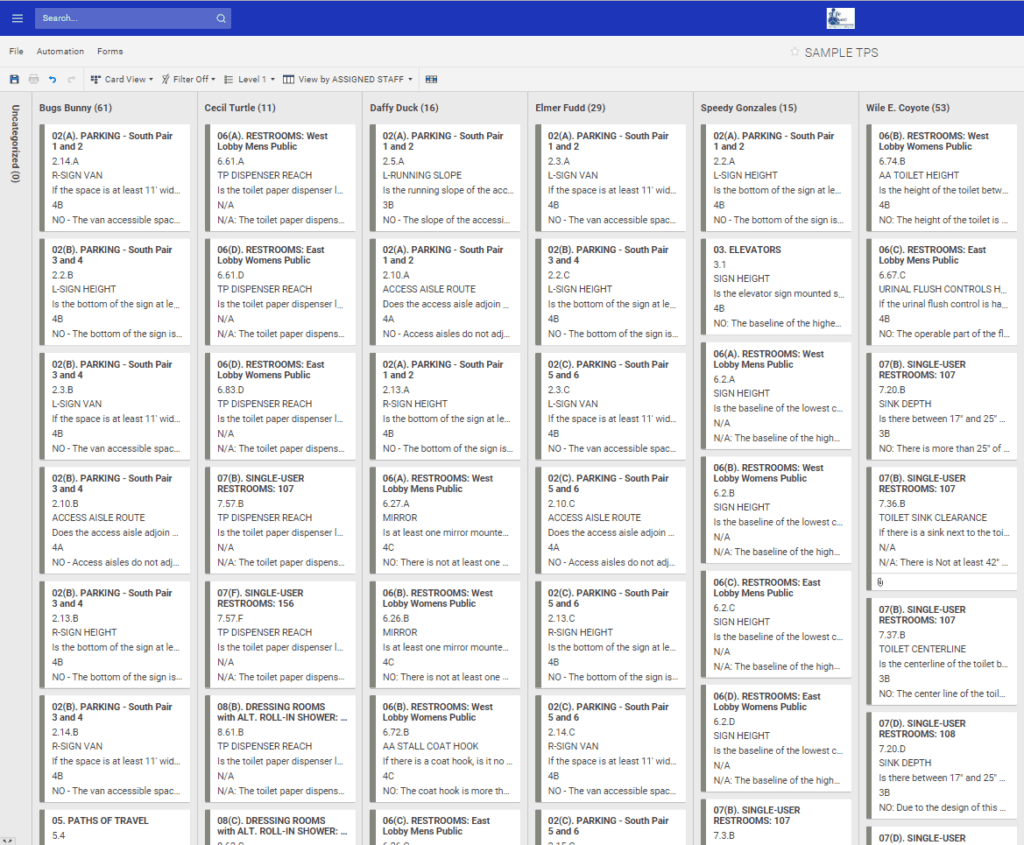The height and width of the screenshot is (845, 1024).
Task: Open the Level 1 dropdown
Action: (x=249, y=79)
